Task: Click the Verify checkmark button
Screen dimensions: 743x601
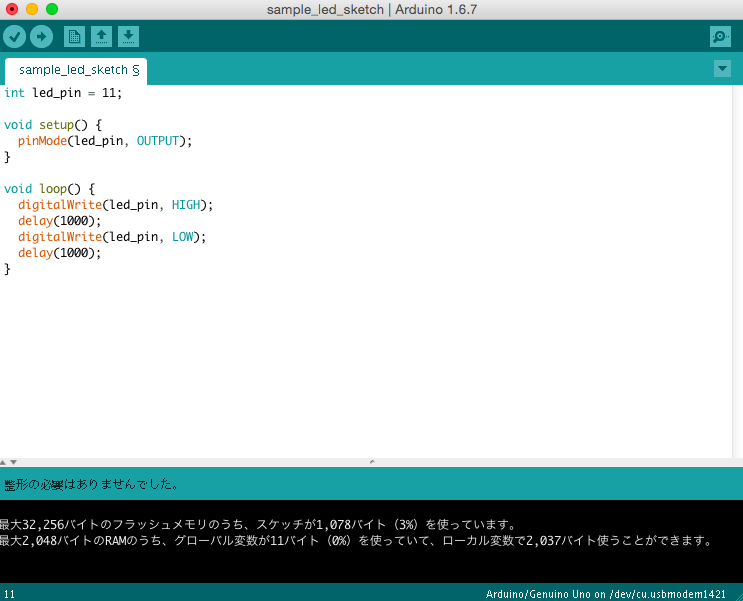Action: [15, 36]
